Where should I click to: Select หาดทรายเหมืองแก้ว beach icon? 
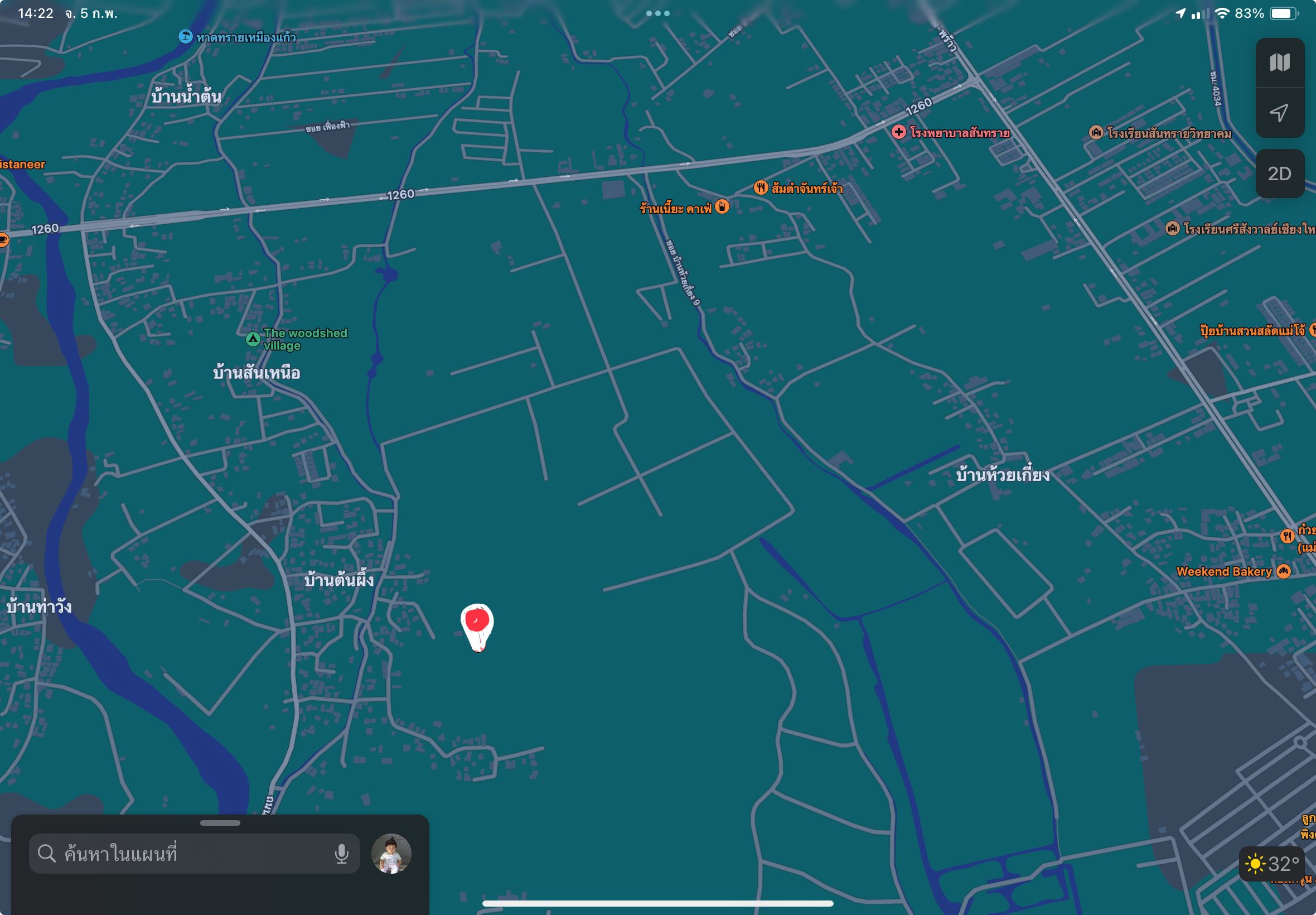click(x=185, y=37)
